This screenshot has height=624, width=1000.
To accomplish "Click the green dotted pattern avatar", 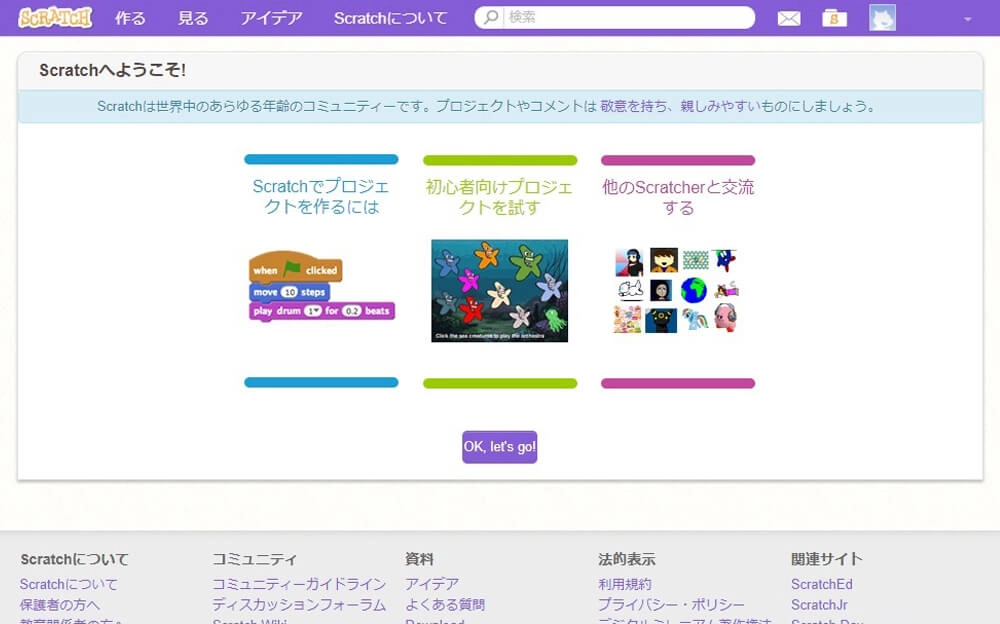I will coord(695,260).
